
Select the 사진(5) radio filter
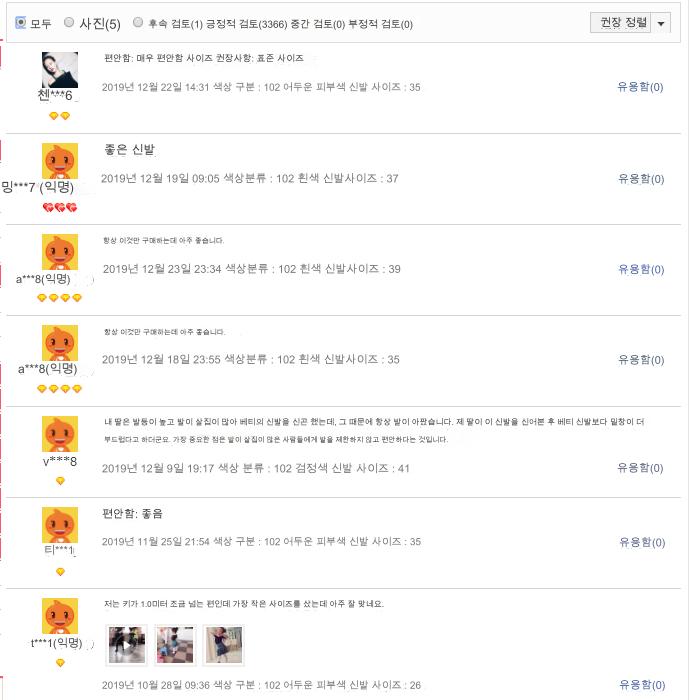69,22
